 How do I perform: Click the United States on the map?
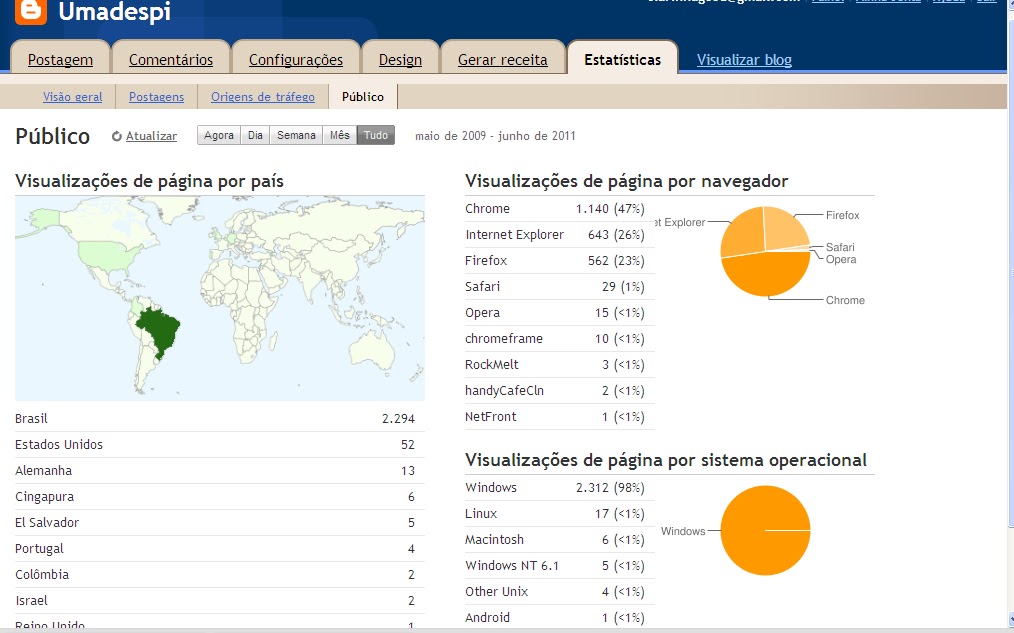point(105,257)
